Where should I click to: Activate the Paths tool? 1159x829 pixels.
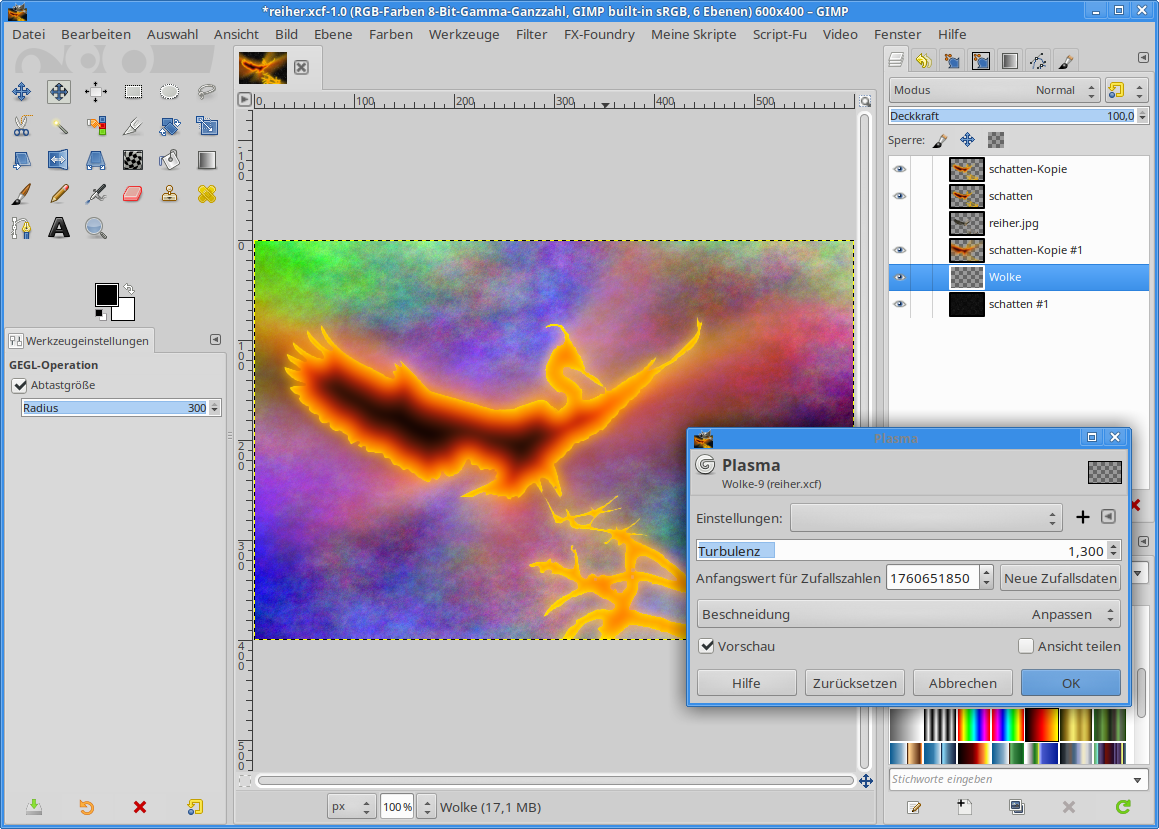pos(22,228)
